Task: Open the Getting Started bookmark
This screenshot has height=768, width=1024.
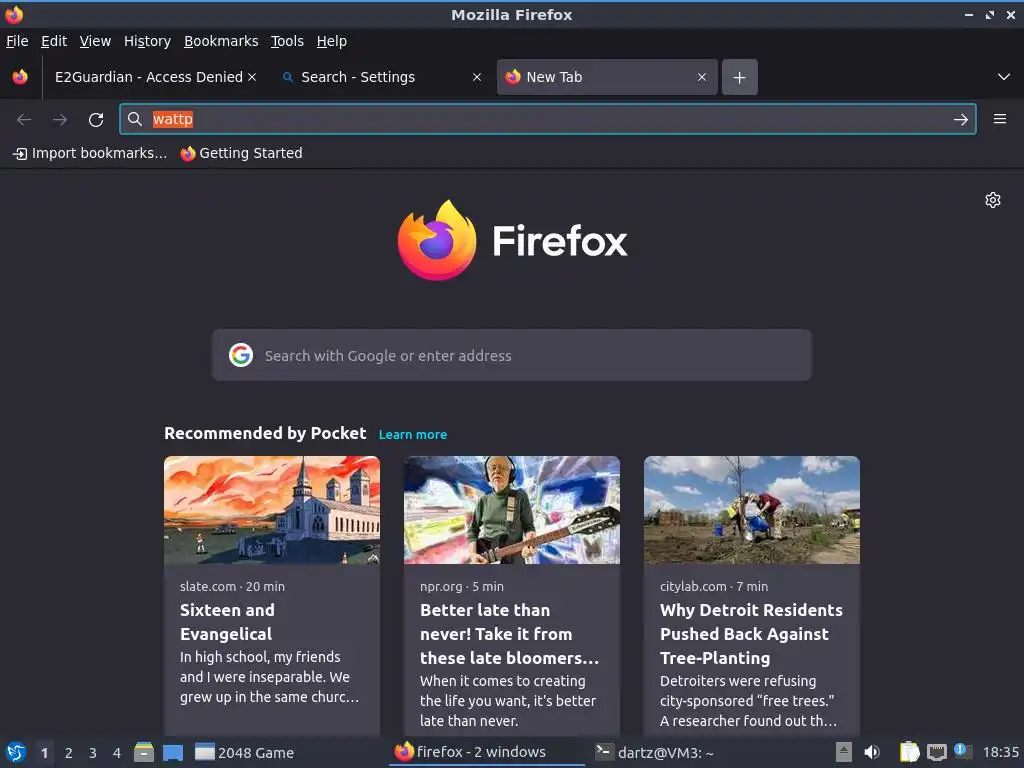Action: pos(242,153)
